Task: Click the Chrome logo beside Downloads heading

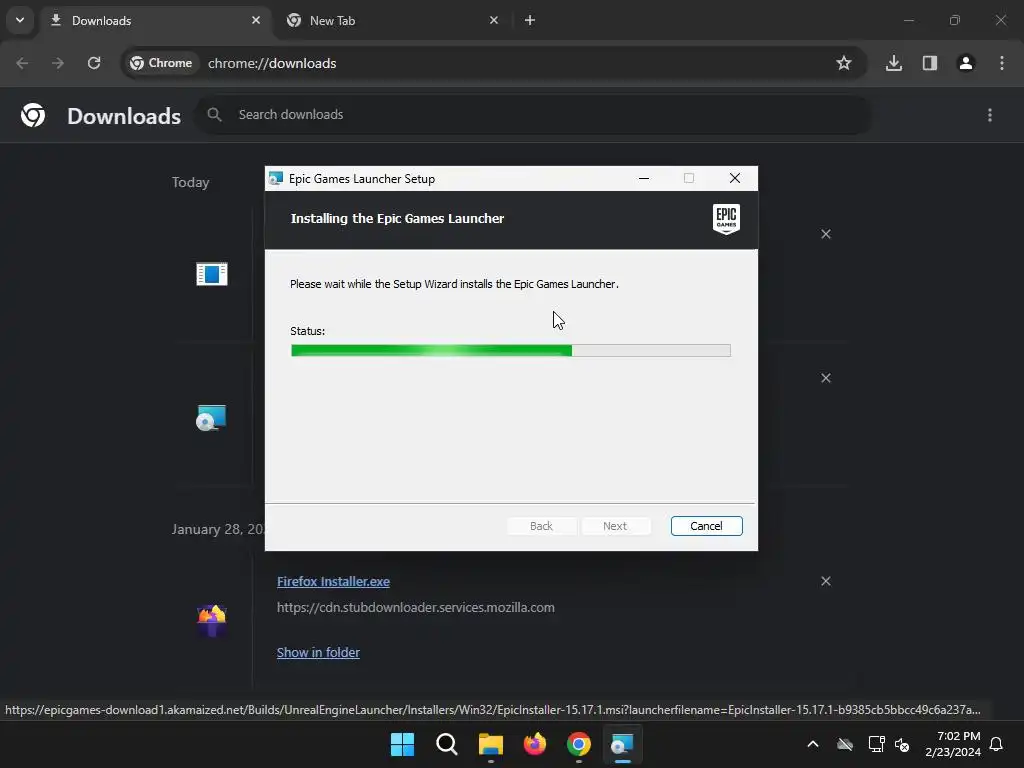Action: click(33, 115)
